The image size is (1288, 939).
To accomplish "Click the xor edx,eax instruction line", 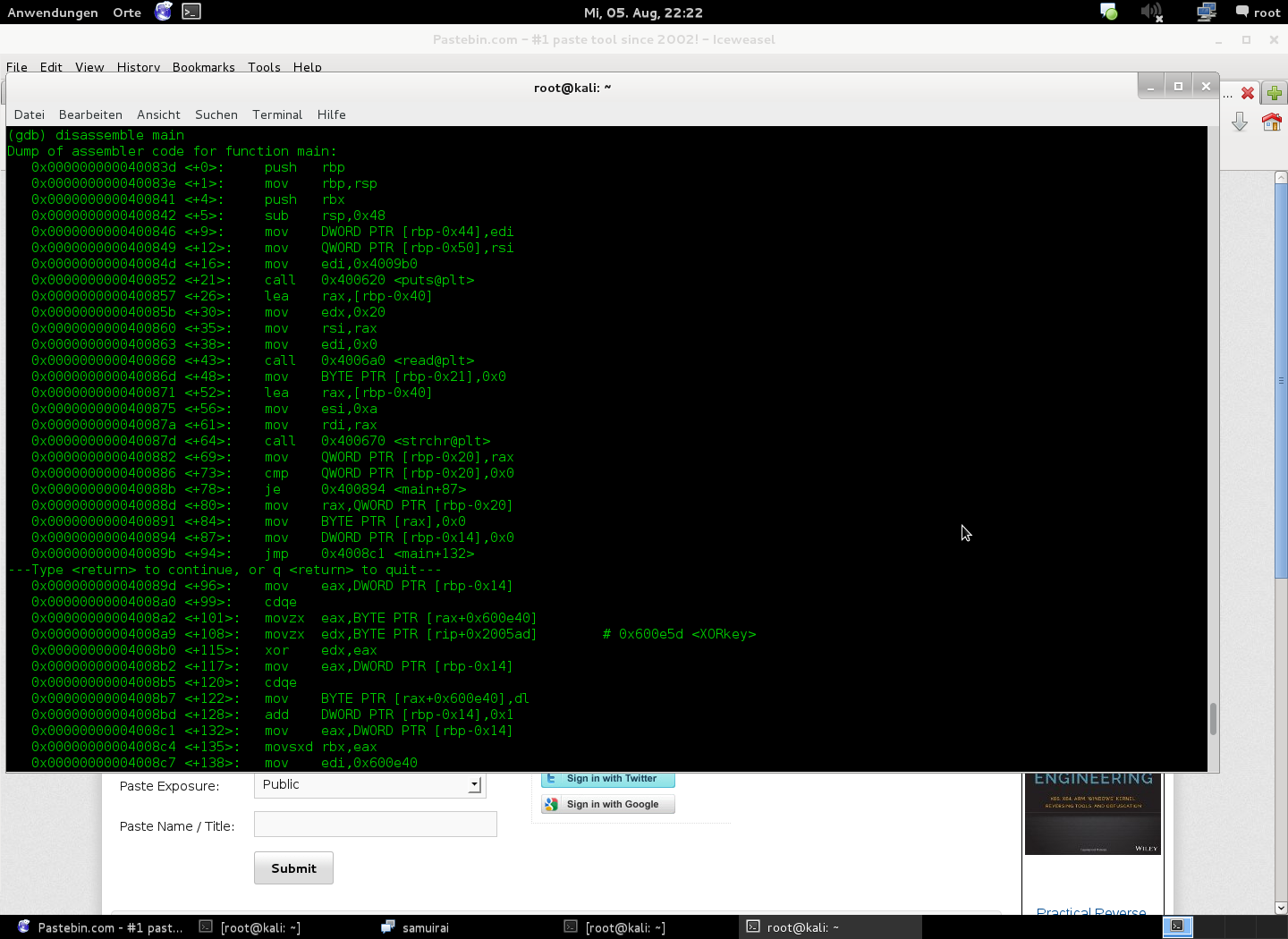I will point(204,650).
